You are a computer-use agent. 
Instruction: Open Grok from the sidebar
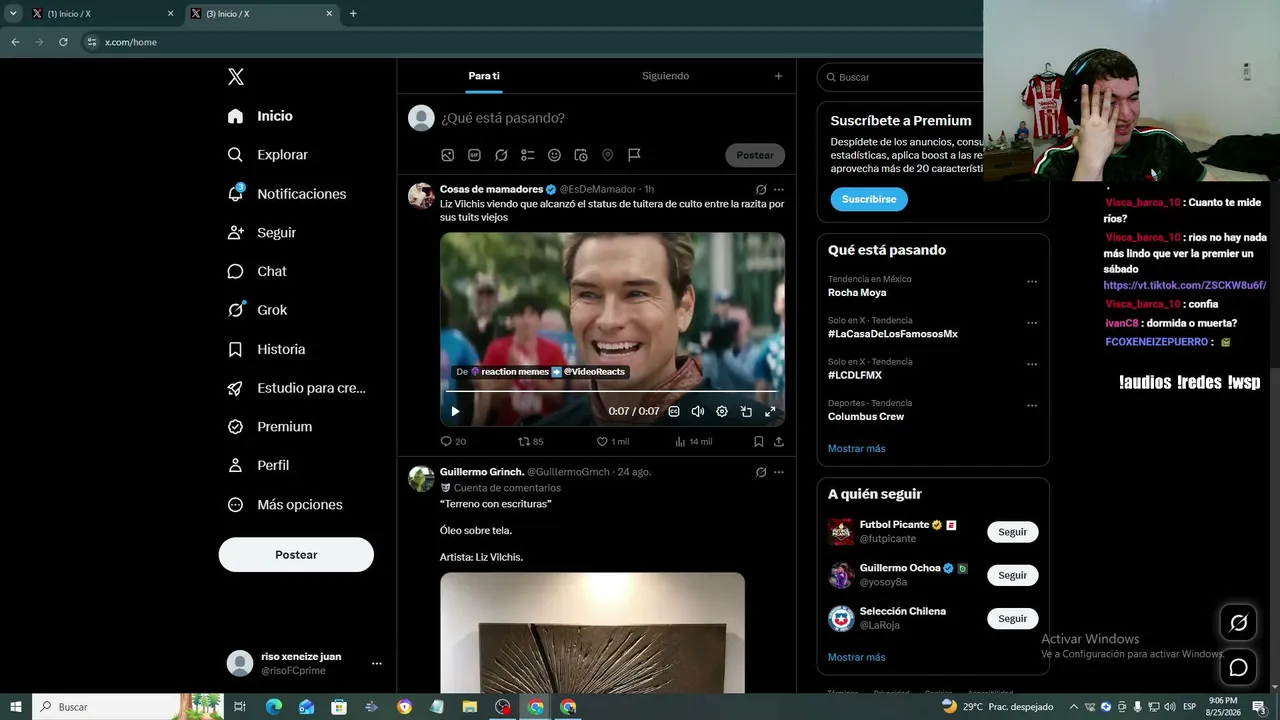tap(257, 310)
